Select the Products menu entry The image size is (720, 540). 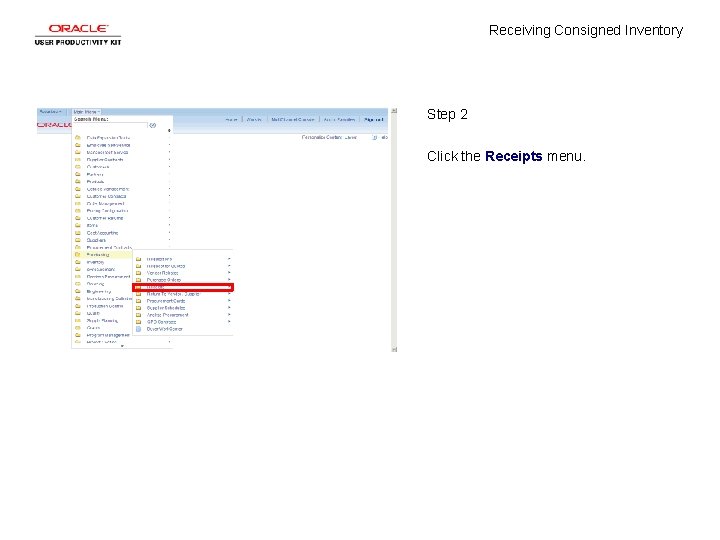tap(95, 182)
